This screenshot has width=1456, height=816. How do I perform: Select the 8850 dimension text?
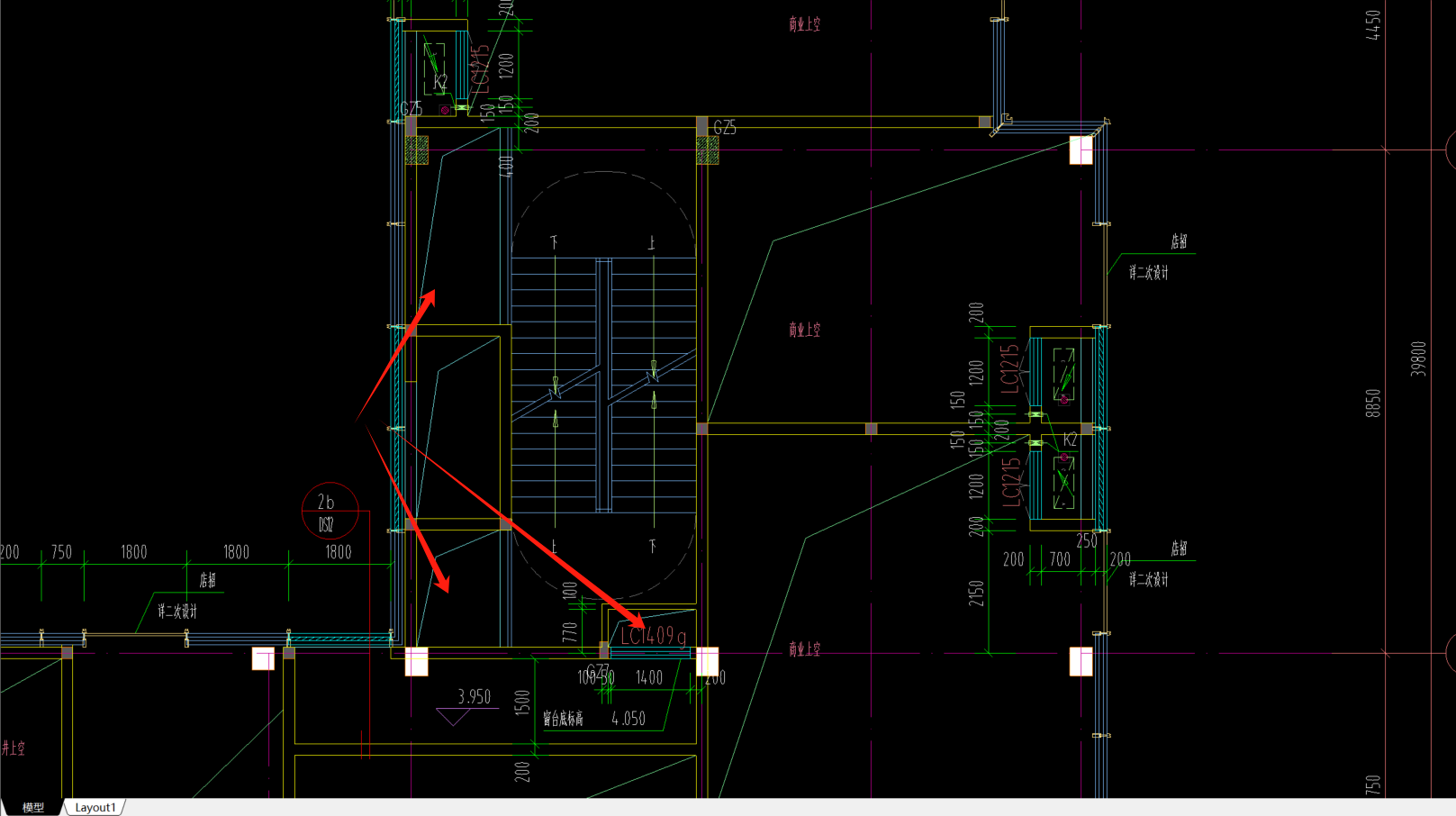pos(1371,403)
